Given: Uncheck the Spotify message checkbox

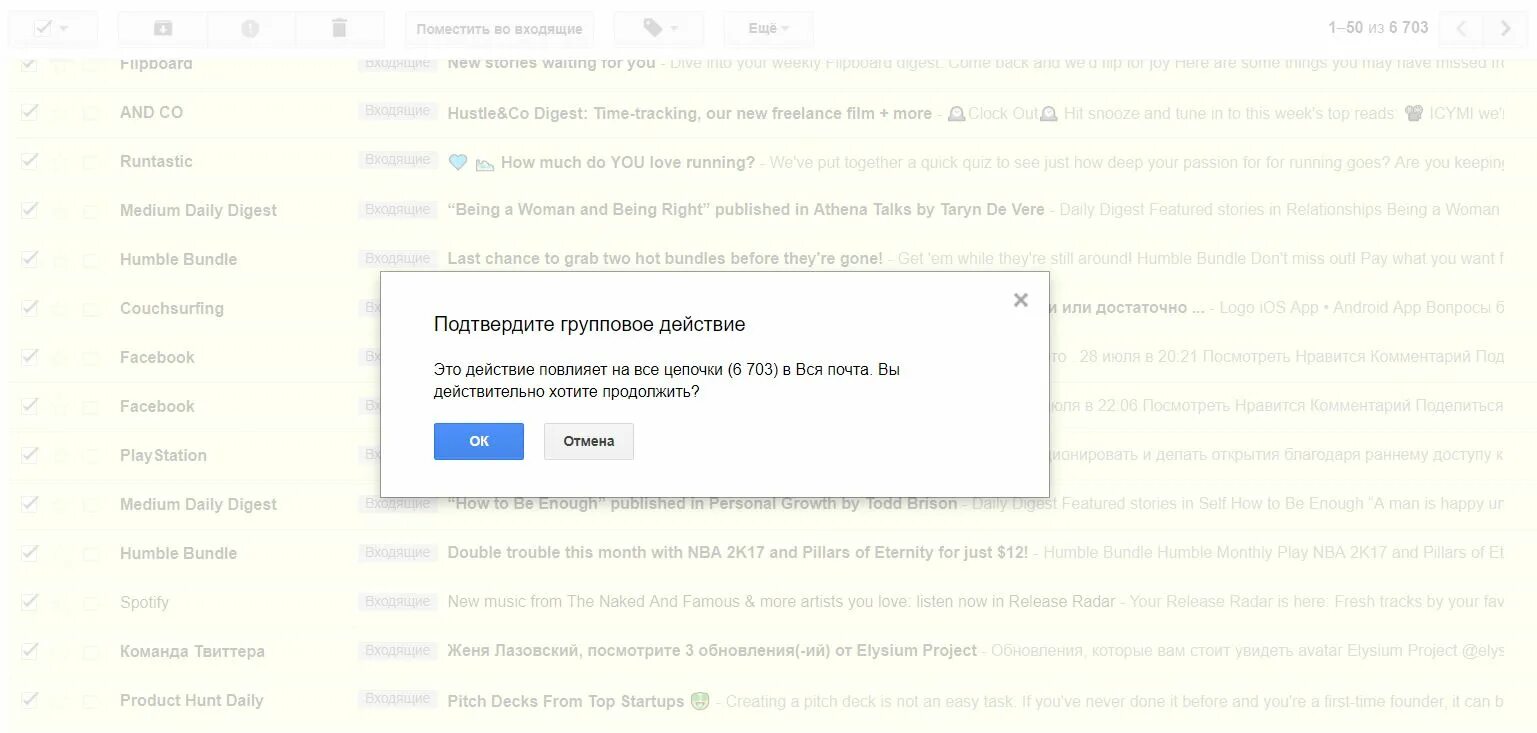Looking at the screenshot, I should click(29, 602).
